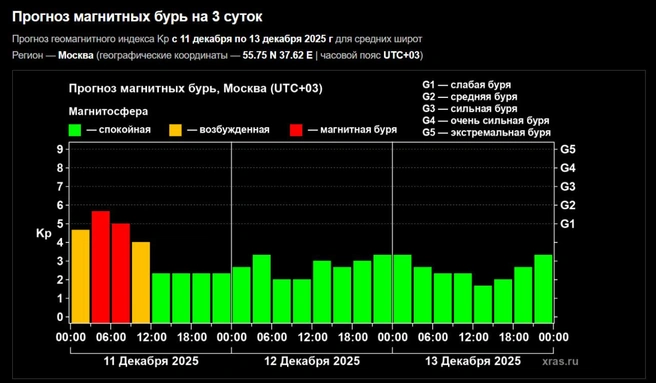Click the "Kp" axis label
Image resolution: width=656 pixels, height=383 pixels.
click(x=44, y=233)
